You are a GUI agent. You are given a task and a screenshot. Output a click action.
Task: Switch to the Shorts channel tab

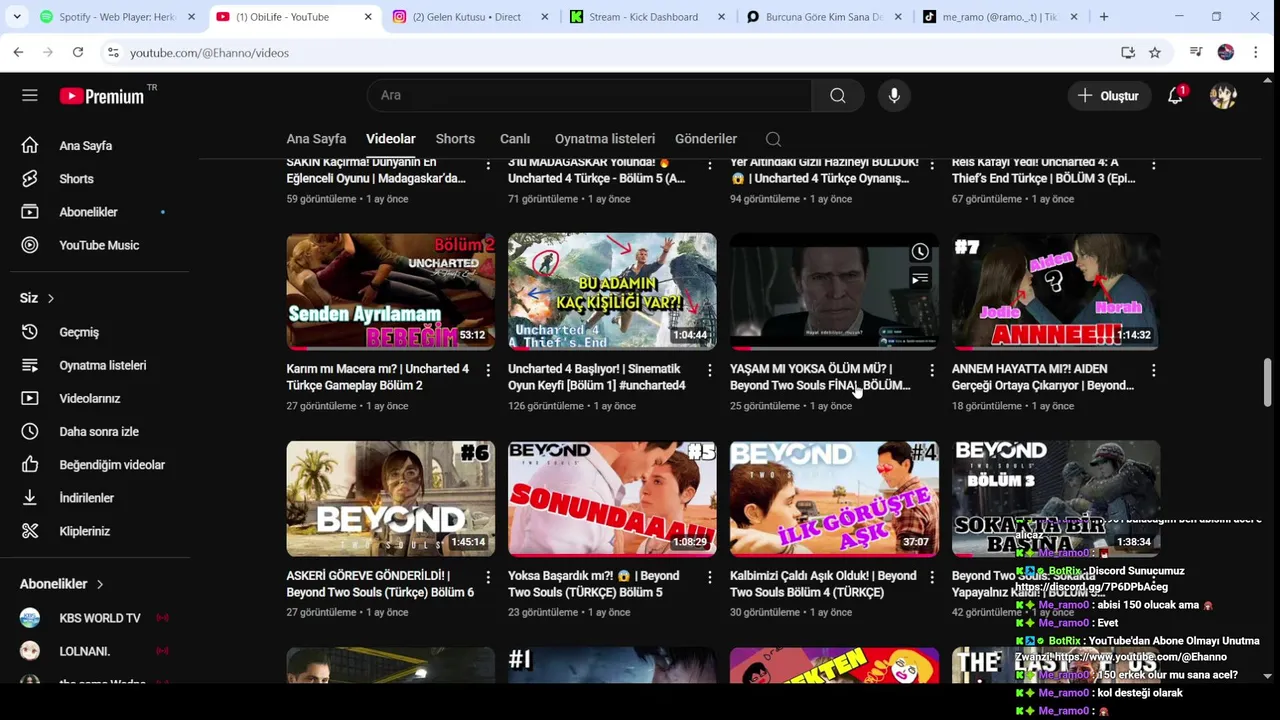click(455, 139)
